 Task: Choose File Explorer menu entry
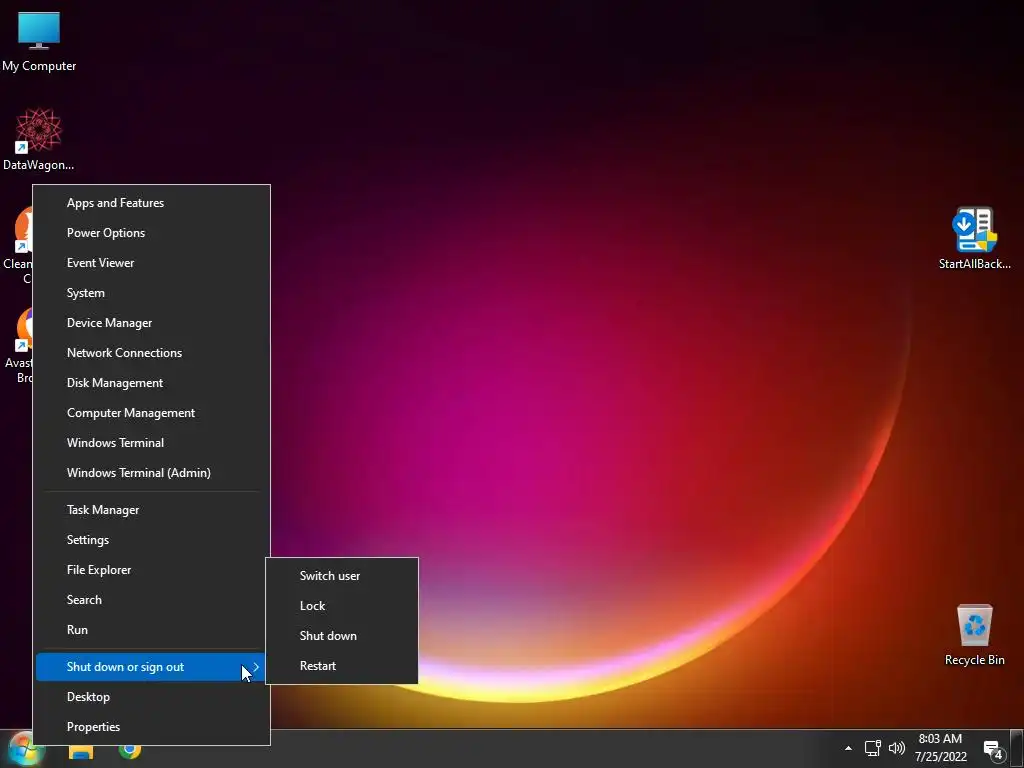[x=152, y=570]
